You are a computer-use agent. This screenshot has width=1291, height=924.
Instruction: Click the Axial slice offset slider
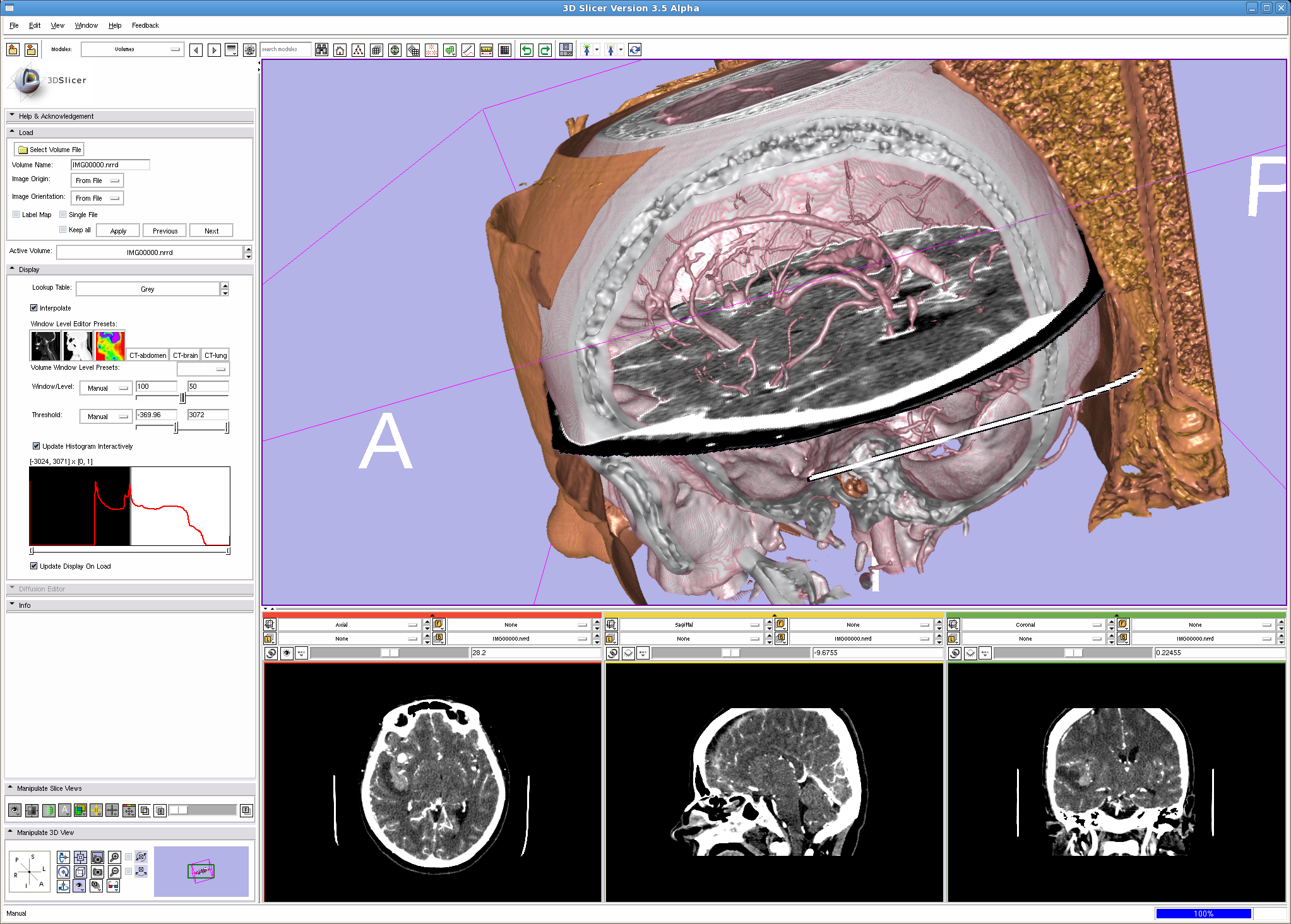click(x=390, y=653)
